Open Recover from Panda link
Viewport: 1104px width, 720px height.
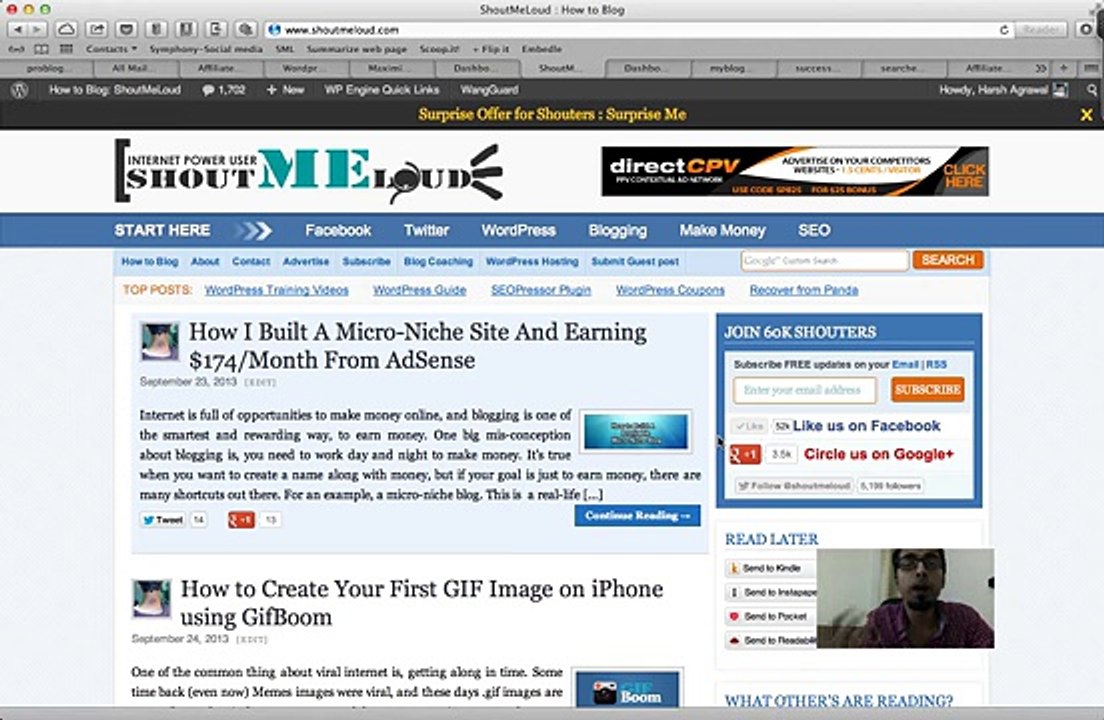tap(803, 290)
